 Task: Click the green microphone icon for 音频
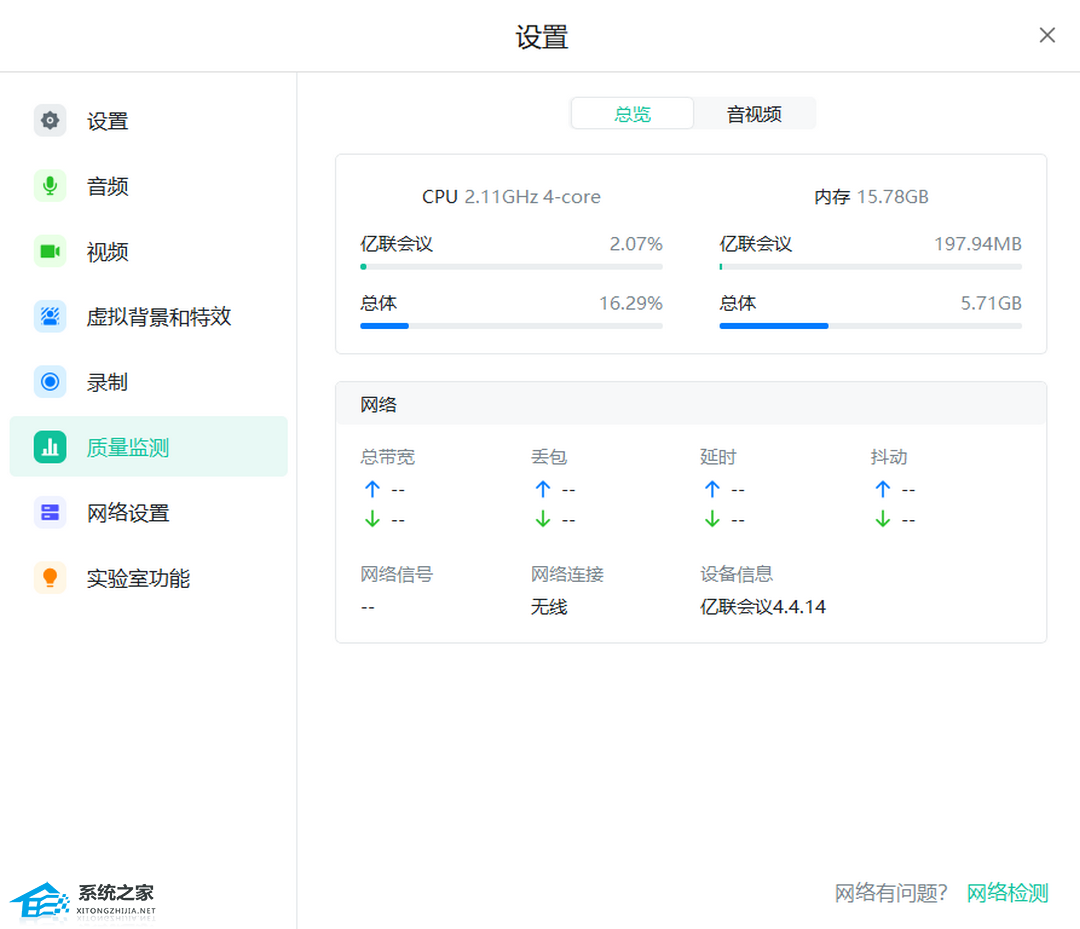coord(50,186)
